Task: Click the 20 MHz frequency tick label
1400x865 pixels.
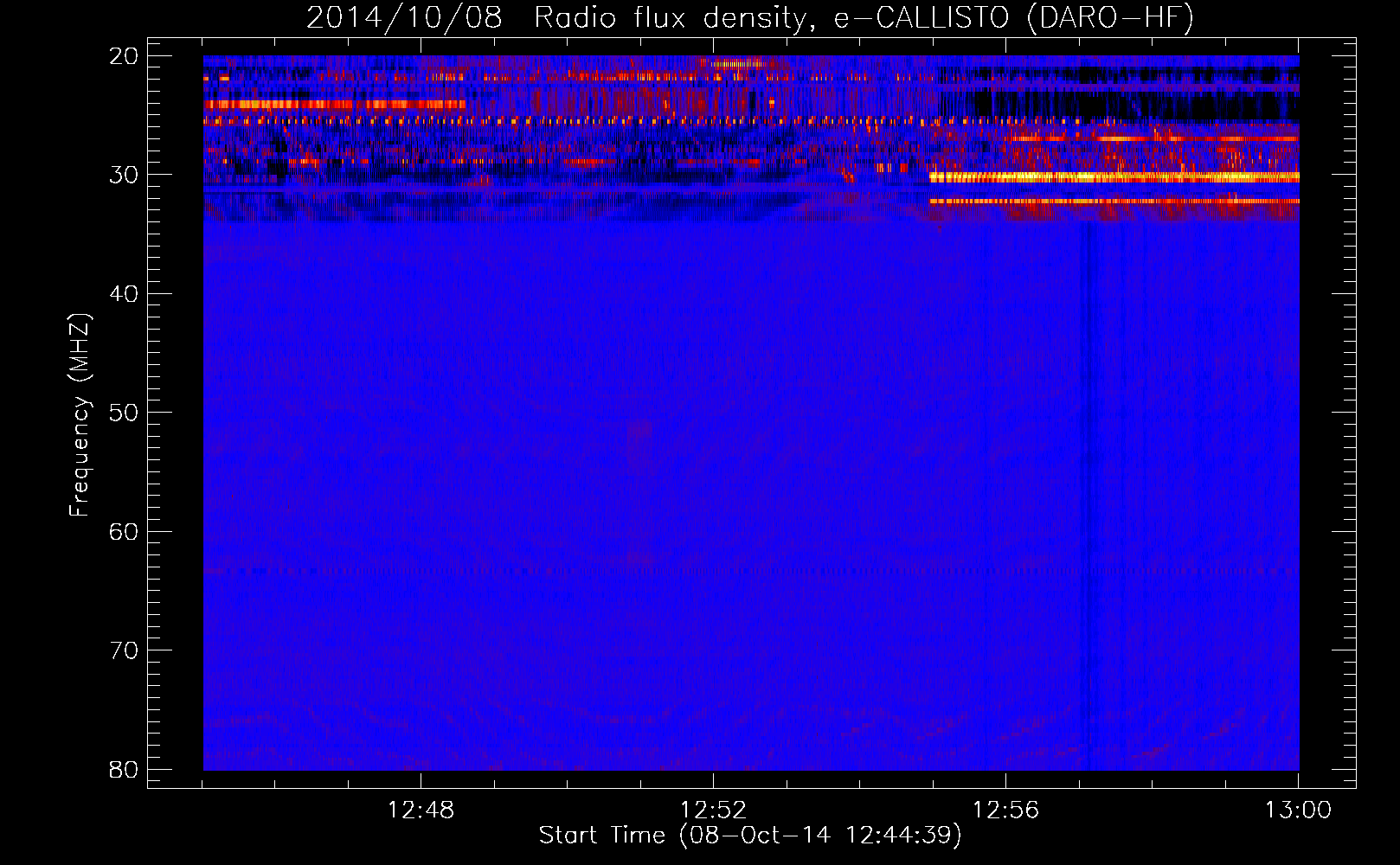Action: coord(124,56)
